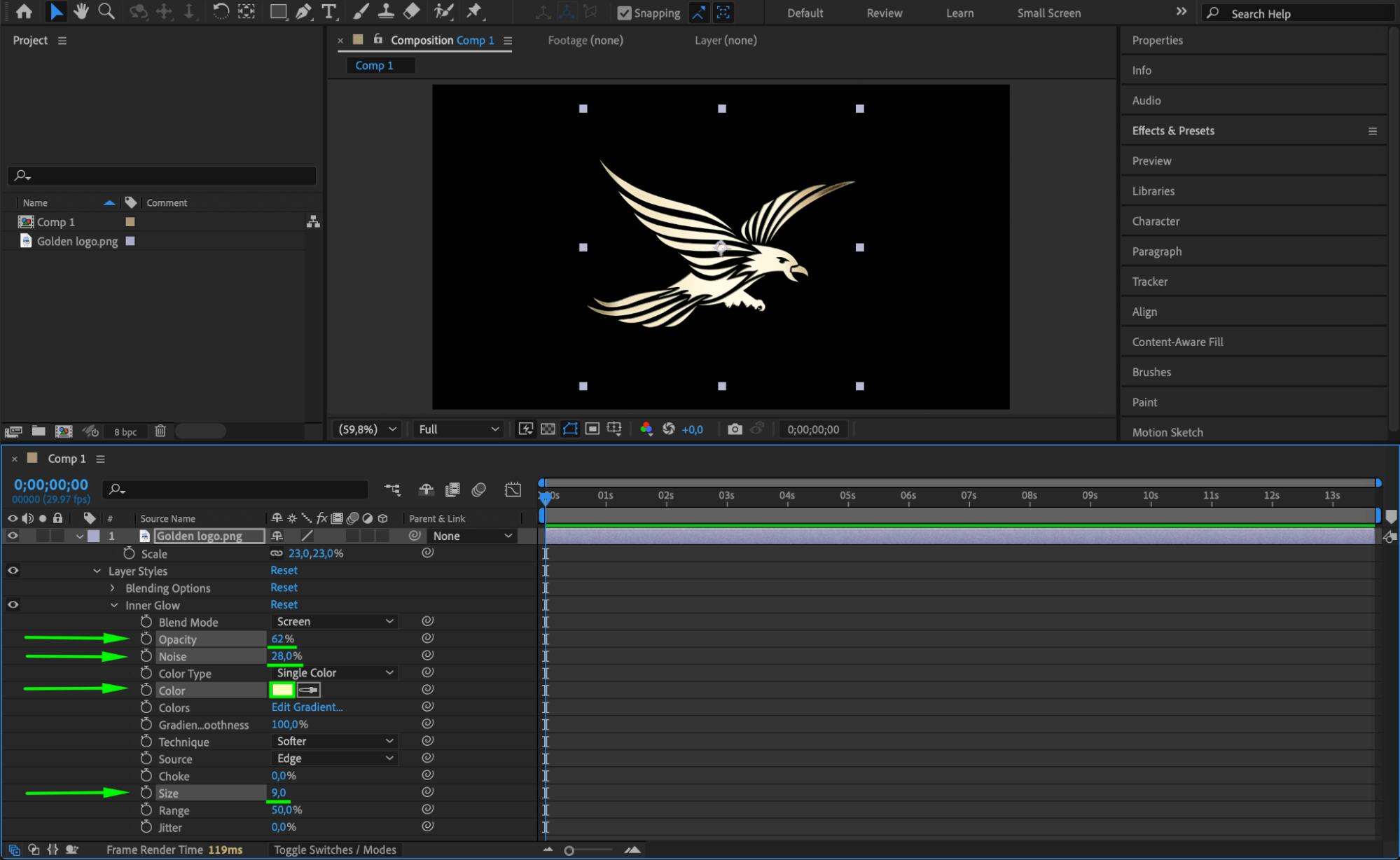Viewport: 1400px width, 860px height.
Task: Expand the Blending Options group
Action: tap(112, 588)
